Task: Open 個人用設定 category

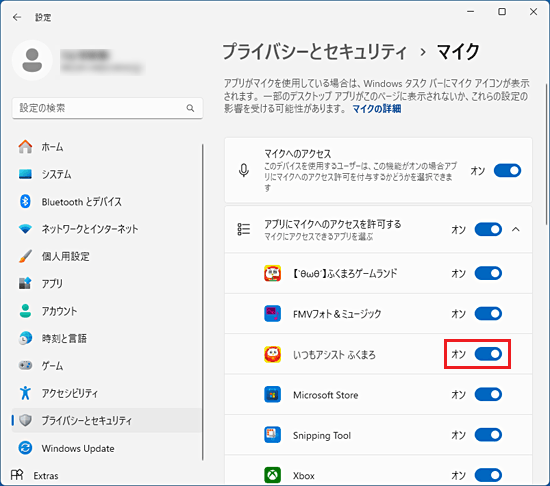Action: pyautogui.click(x=107, y=256)
